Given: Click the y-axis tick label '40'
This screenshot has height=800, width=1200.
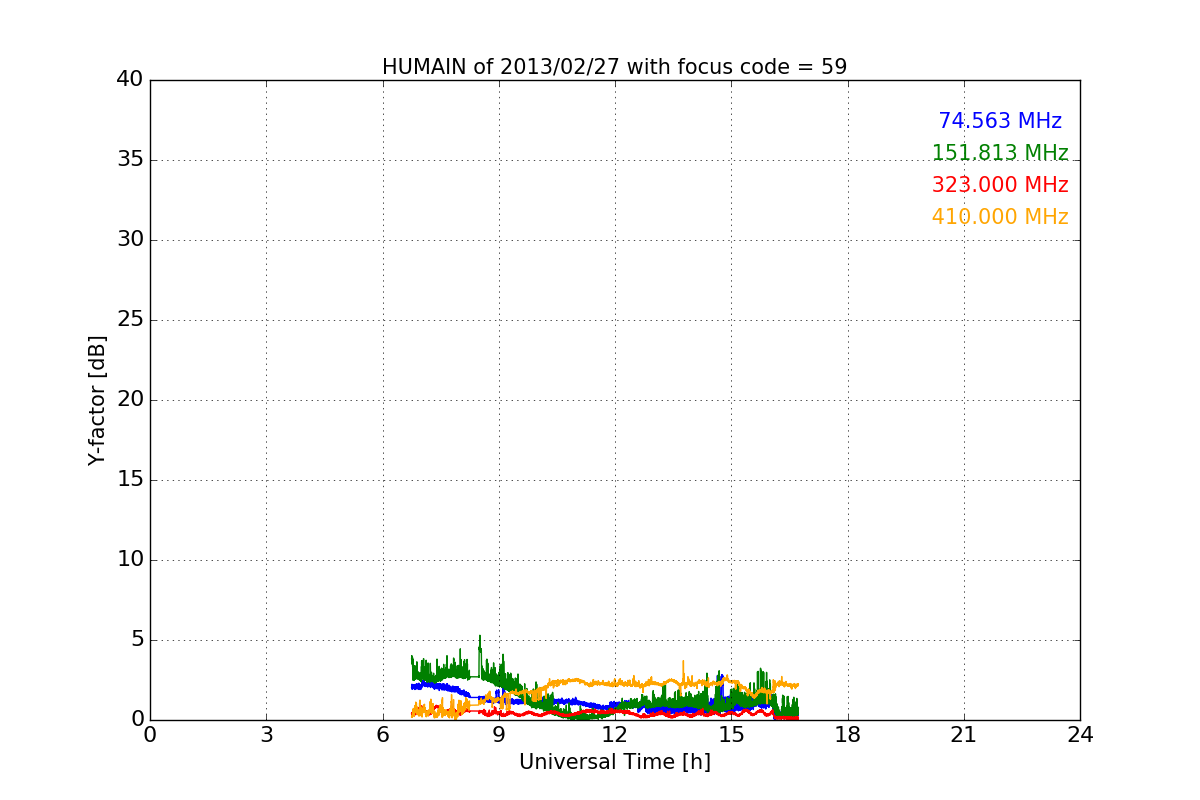Looking at the screenshot, I should [130, 80].
